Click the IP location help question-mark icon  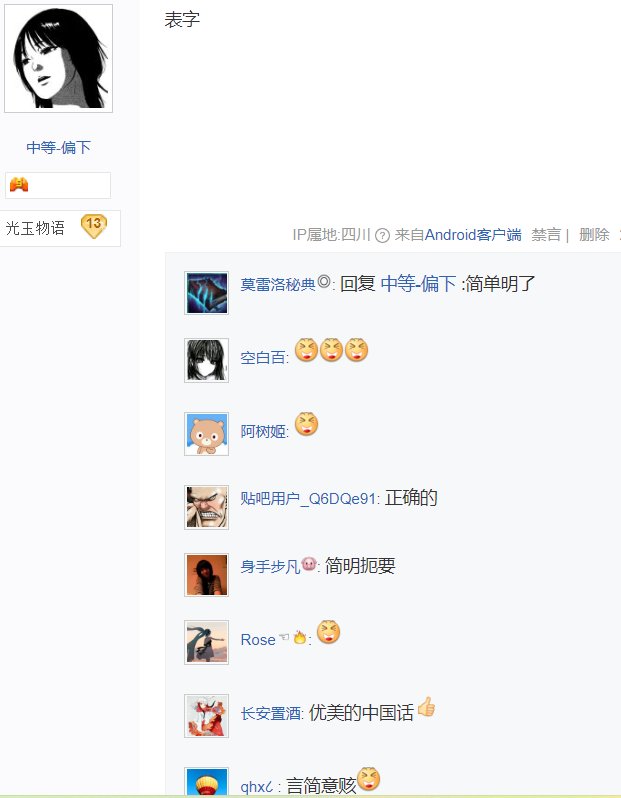(x=382, y=236)
